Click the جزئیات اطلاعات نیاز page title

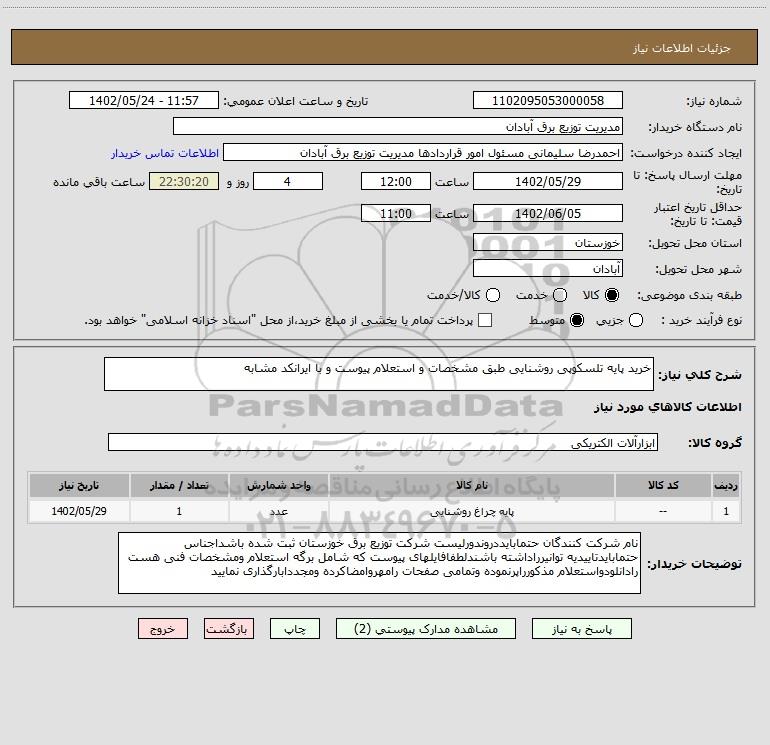[682, 48]
